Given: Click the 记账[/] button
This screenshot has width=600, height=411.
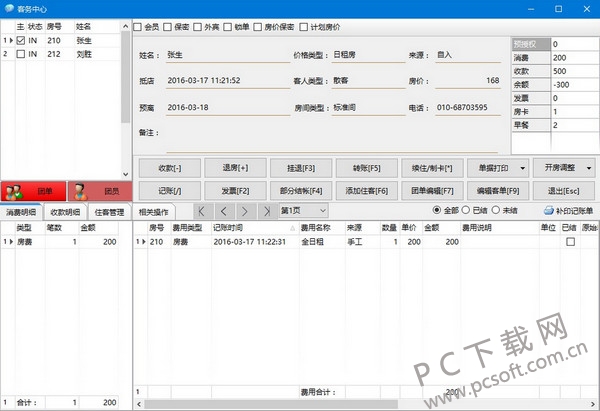Looking at the screenshot, I should 170,191.
